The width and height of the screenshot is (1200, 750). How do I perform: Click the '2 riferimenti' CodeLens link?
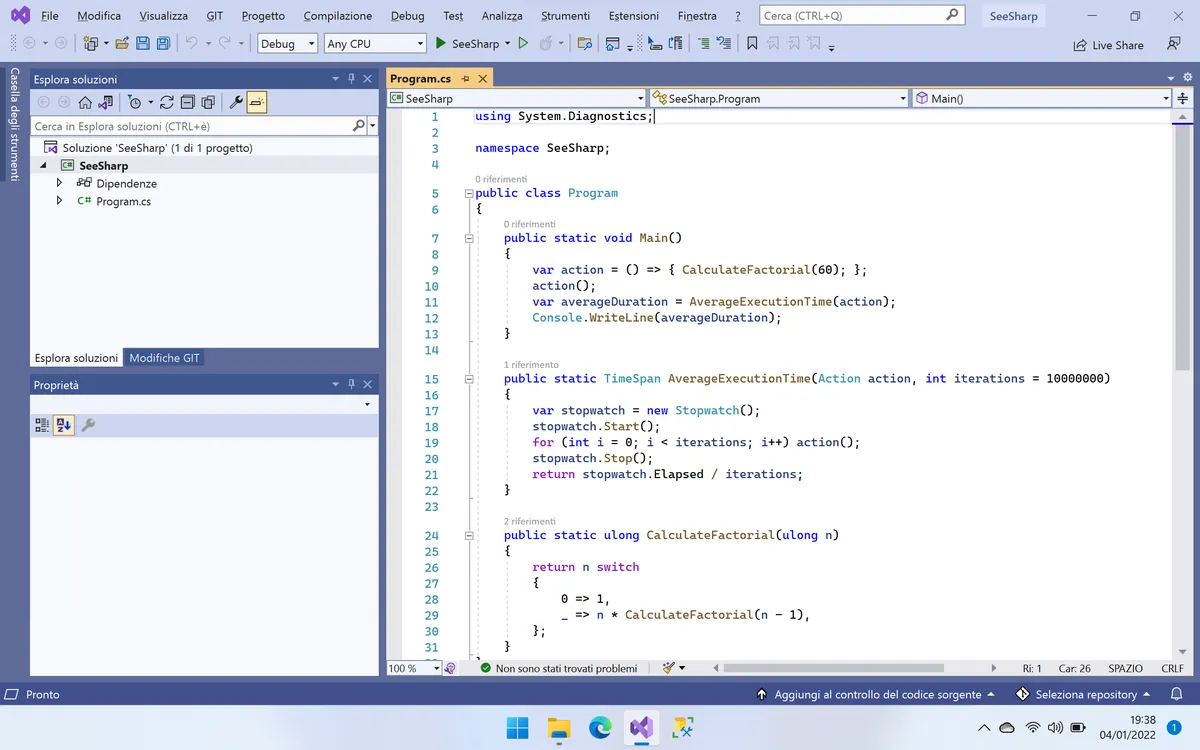tap(529, 521)
